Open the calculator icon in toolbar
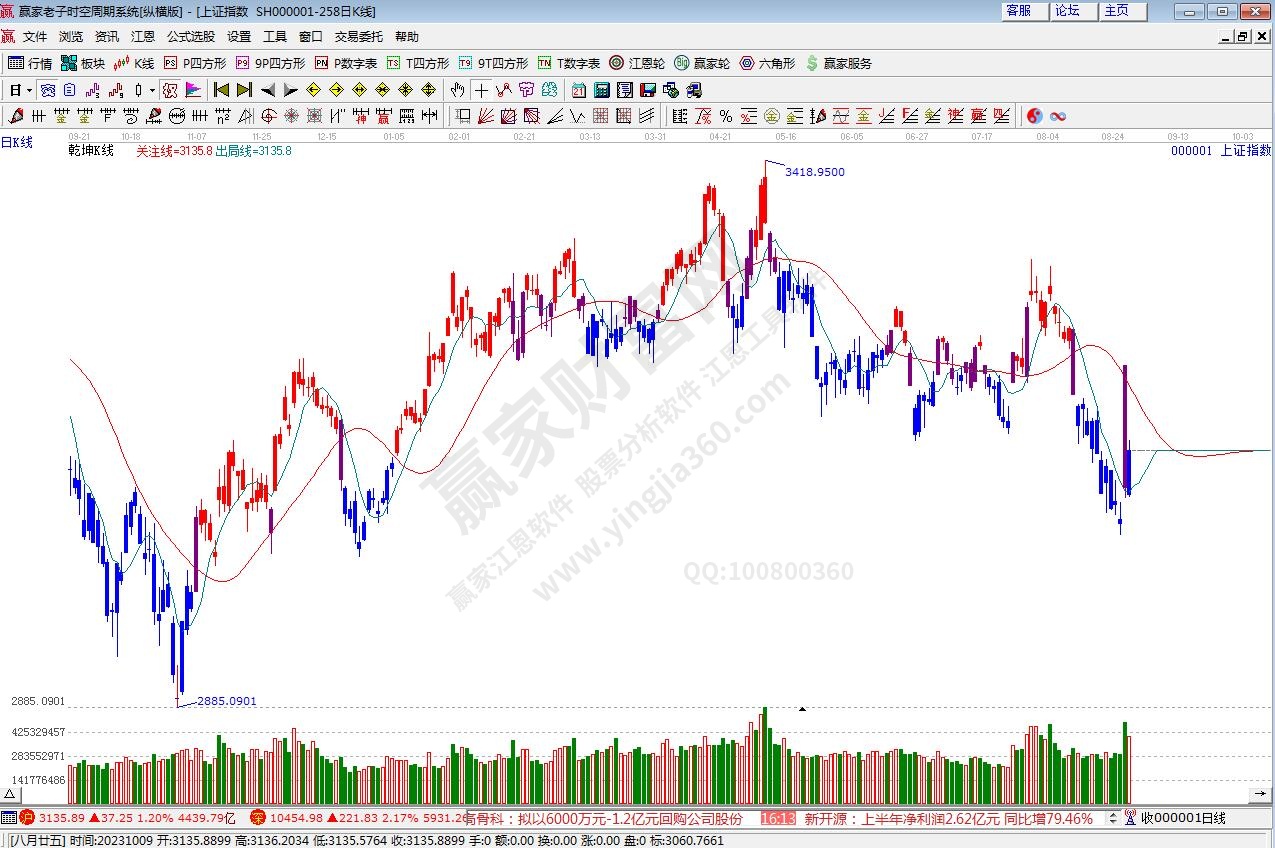This screenshot has height=848, width=1275. (x=601, y=90)
